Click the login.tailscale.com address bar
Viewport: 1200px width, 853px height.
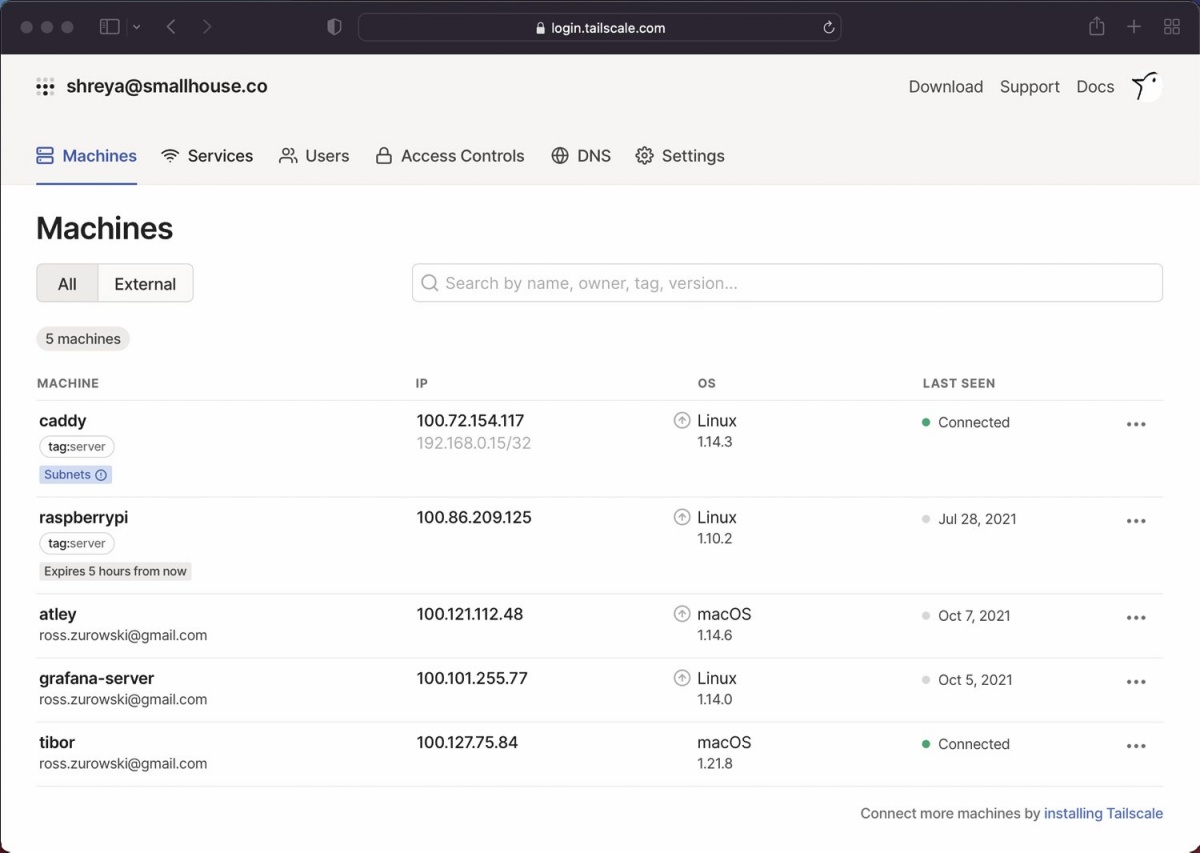click(599, 28)
